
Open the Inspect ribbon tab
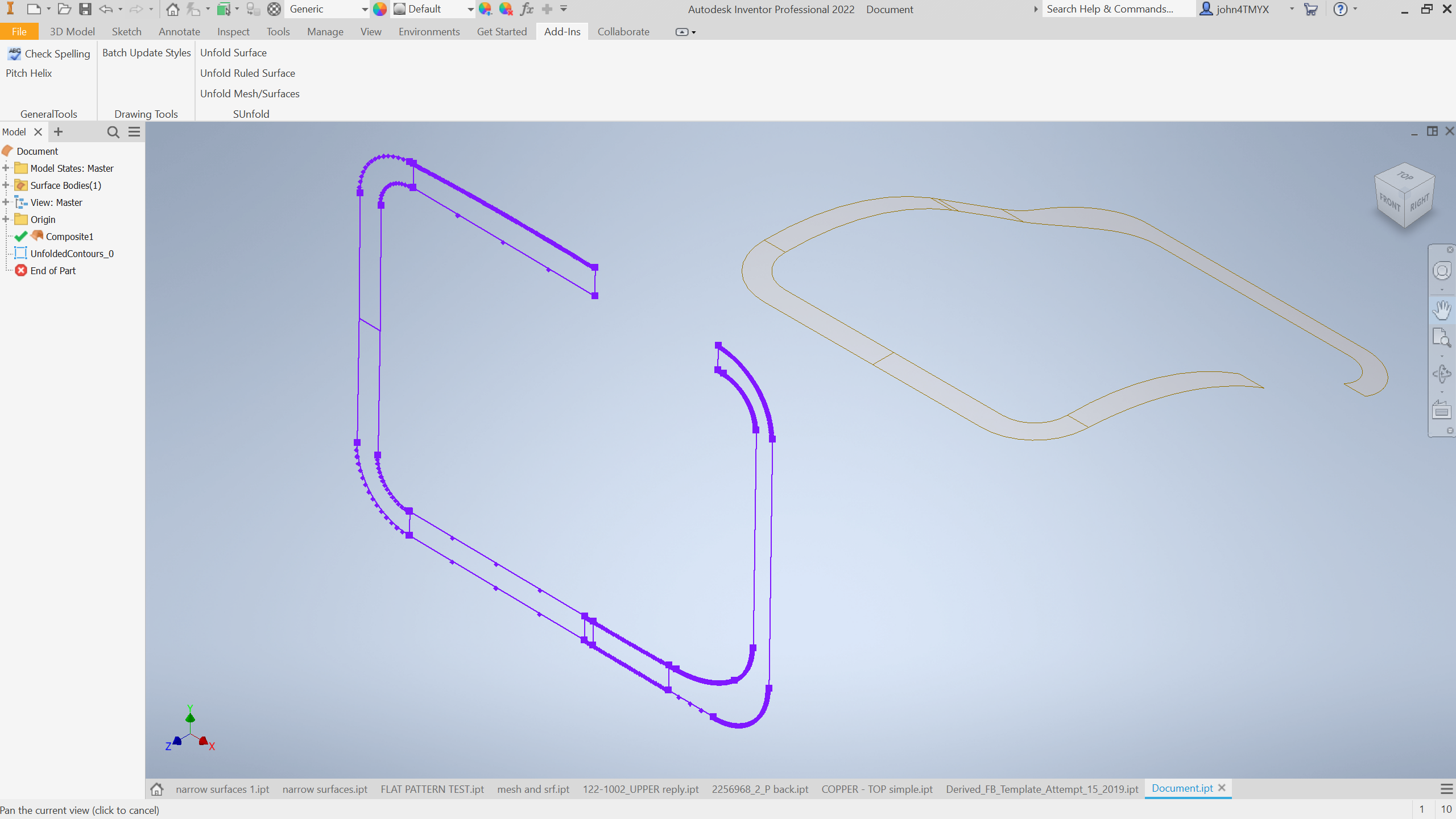pyautogui.click(x=233, y=32)
